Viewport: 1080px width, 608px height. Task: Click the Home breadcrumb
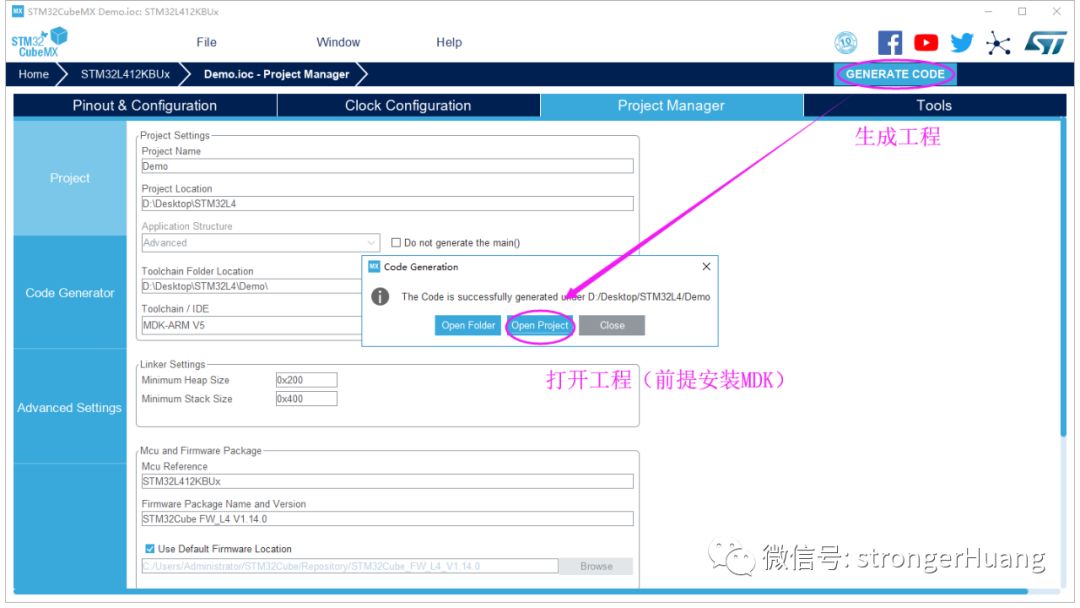click(x=33, y=74)
